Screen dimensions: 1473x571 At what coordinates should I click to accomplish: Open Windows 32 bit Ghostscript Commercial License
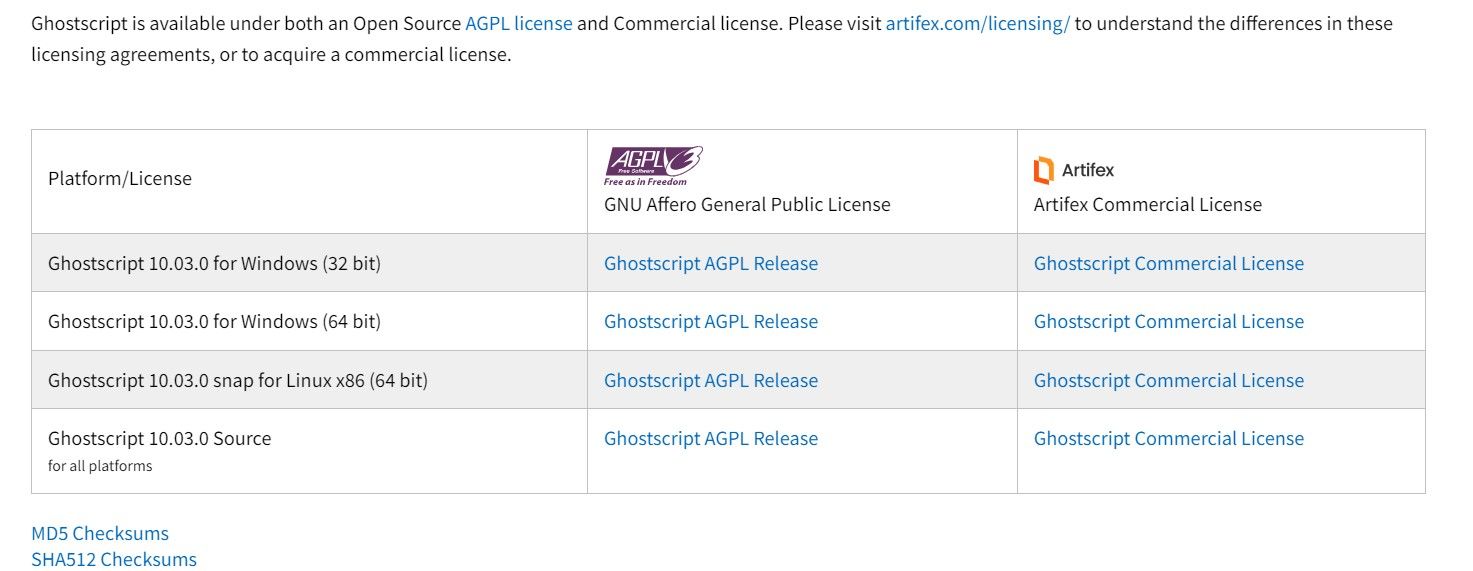1168,264
